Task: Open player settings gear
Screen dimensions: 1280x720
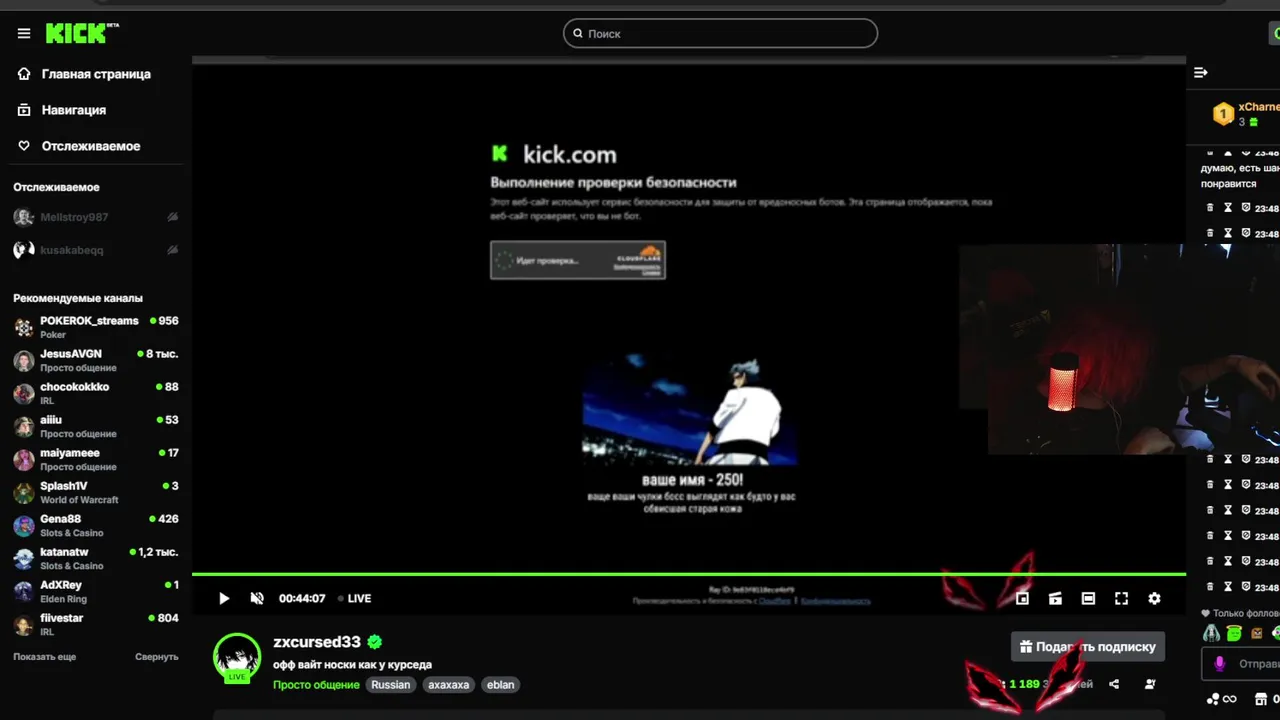Action: [x=1154, y=598]
